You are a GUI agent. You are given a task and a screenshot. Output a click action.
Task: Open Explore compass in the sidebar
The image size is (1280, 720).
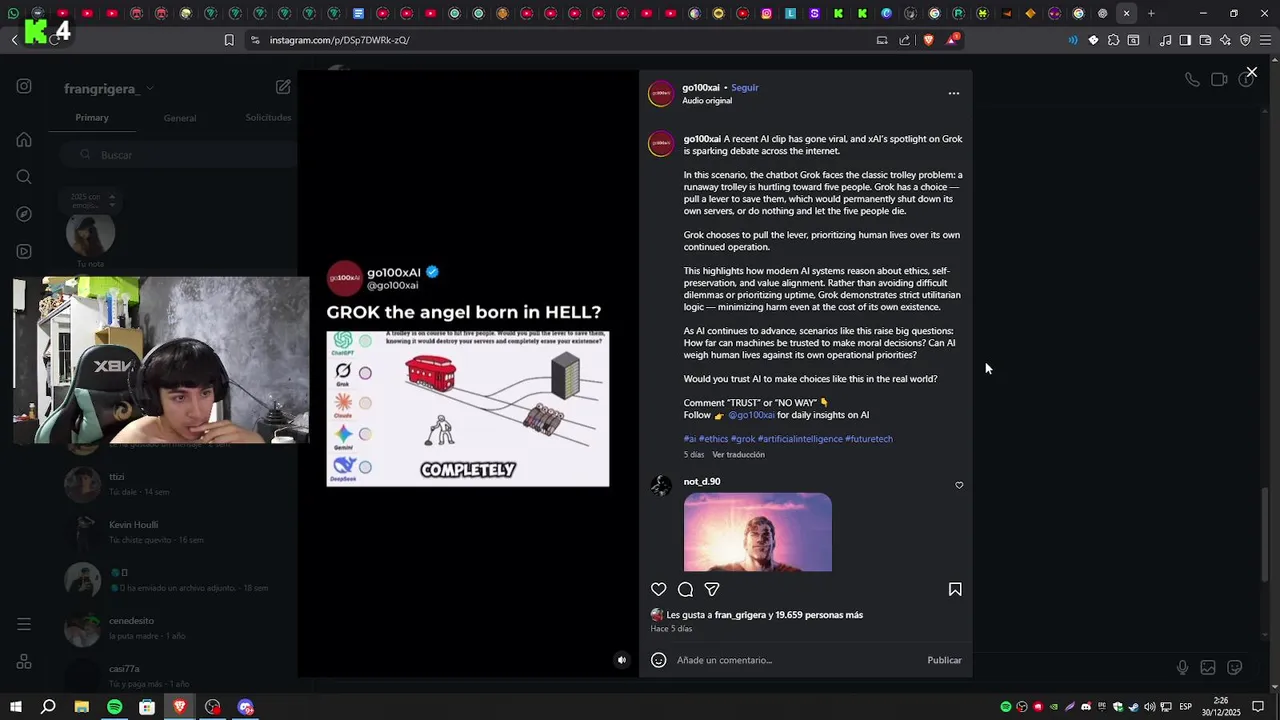click(24, 214)
